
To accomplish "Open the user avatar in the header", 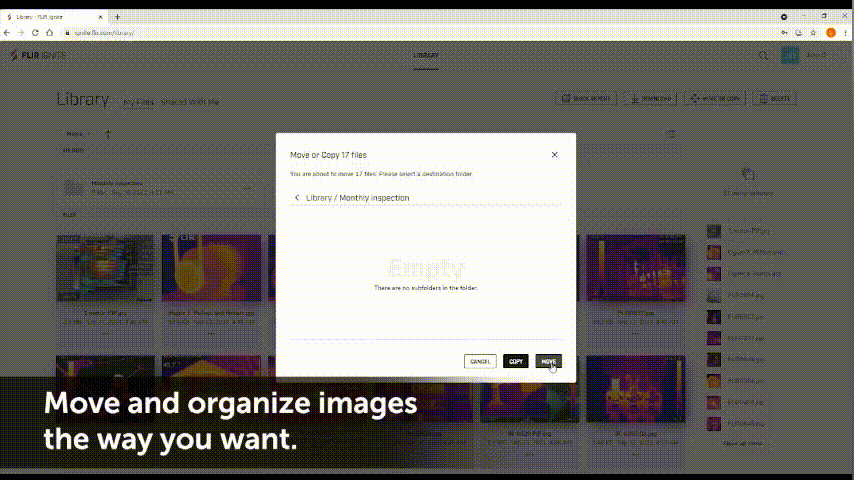I will pos(790,55).
